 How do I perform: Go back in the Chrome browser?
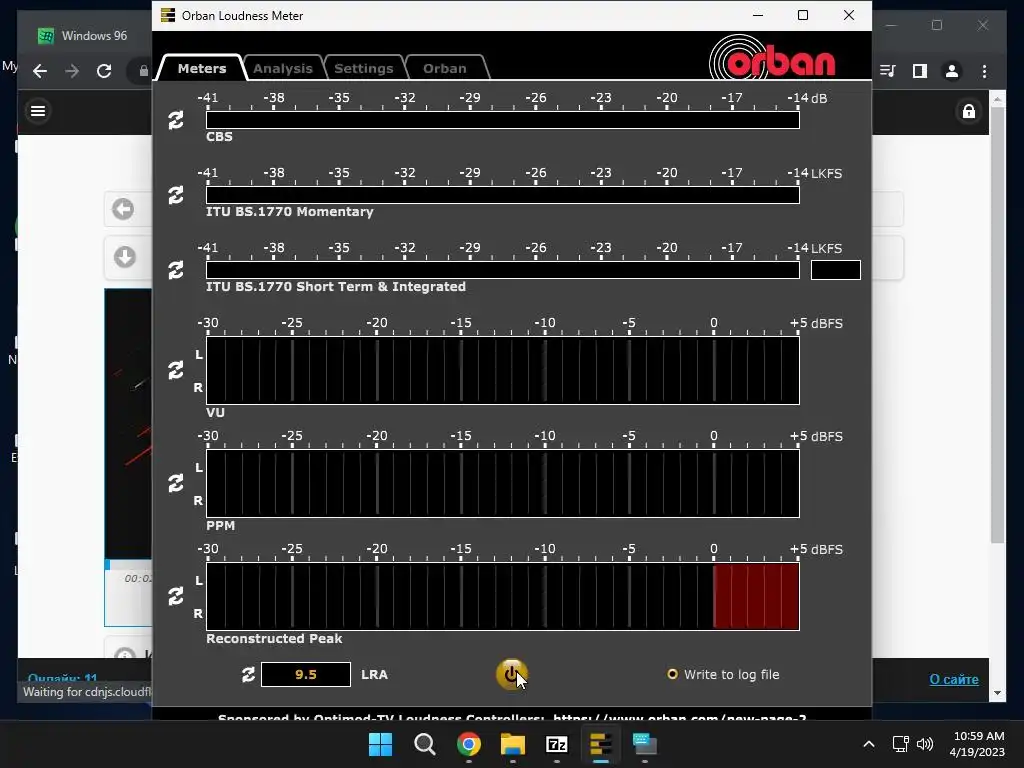coord(40,71)
